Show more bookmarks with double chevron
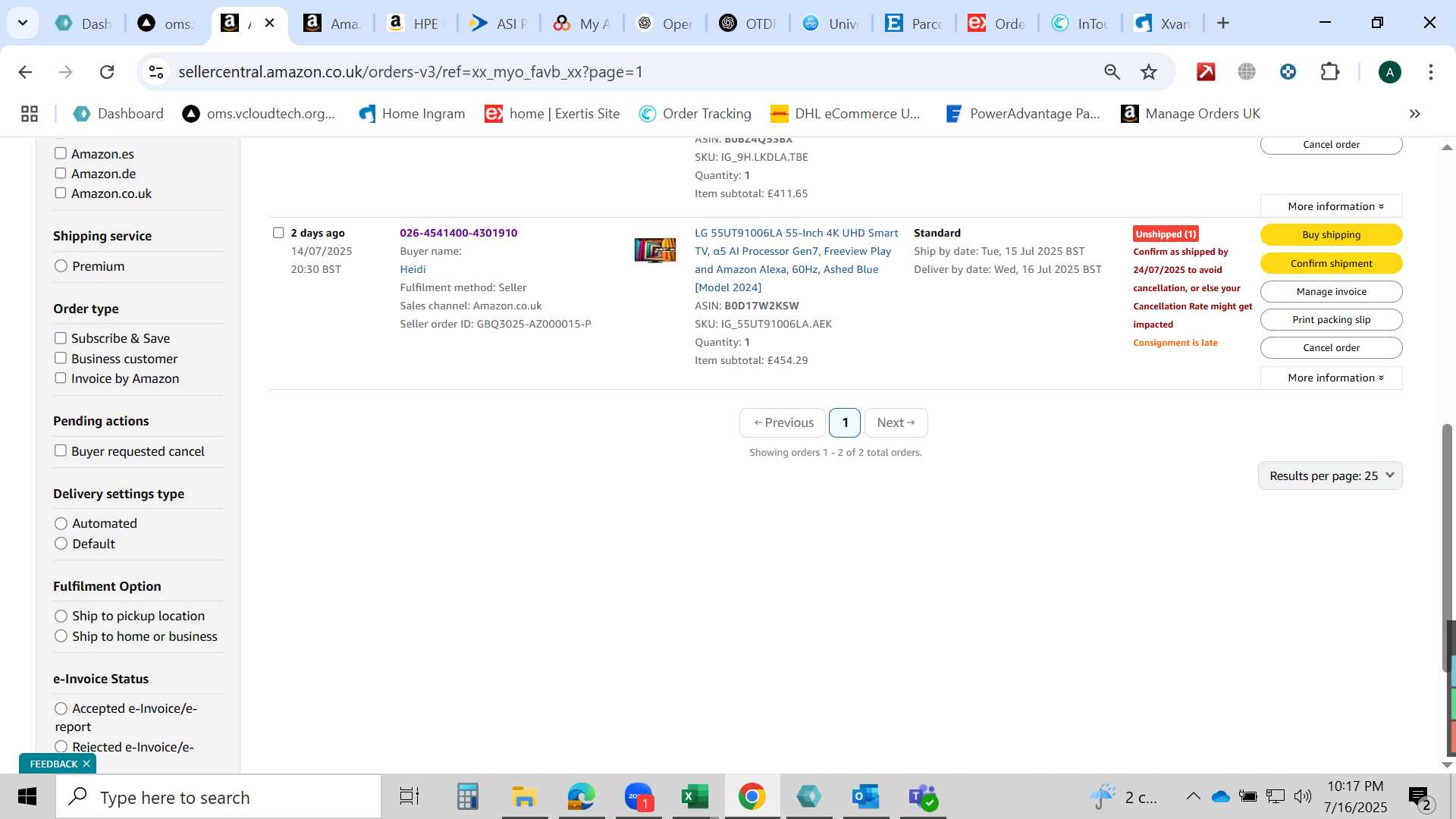 tap(1414, 114)
